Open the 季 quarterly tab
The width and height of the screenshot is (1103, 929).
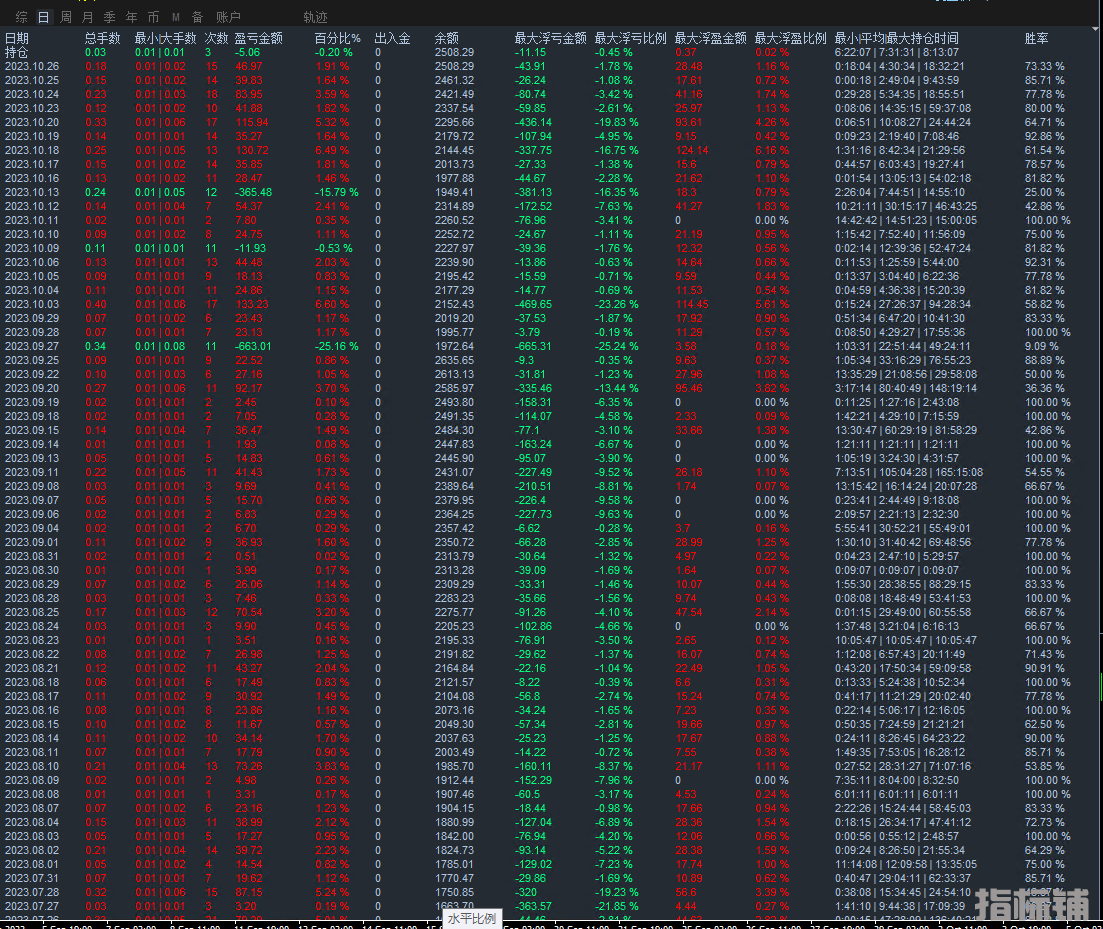[110, 18]
